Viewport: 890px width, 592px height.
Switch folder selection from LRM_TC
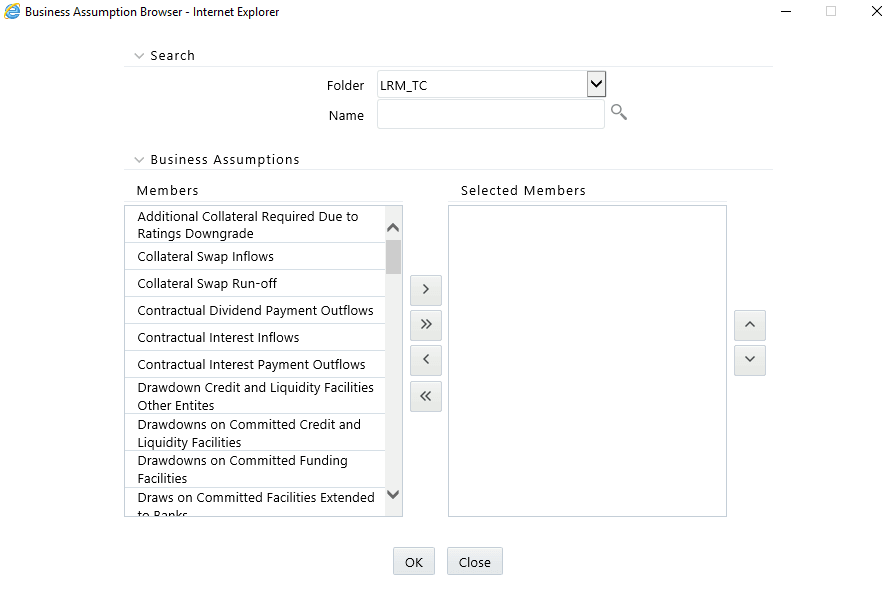point(595,84)
